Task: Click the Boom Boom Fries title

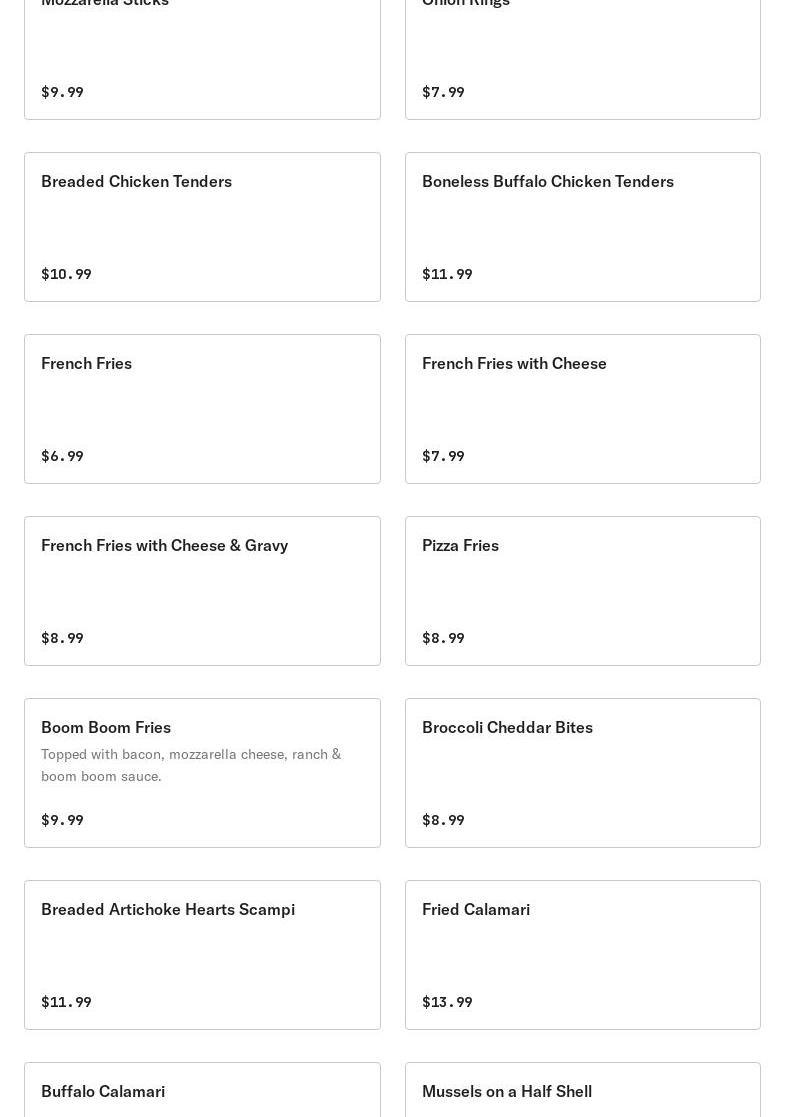Action: pyautogui.click(x=106, y=727)
